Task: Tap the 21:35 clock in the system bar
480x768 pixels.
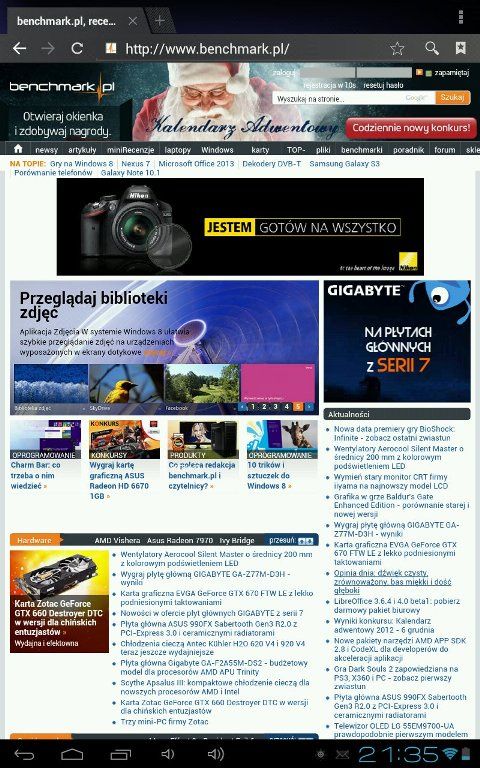Action: point(399,754)
